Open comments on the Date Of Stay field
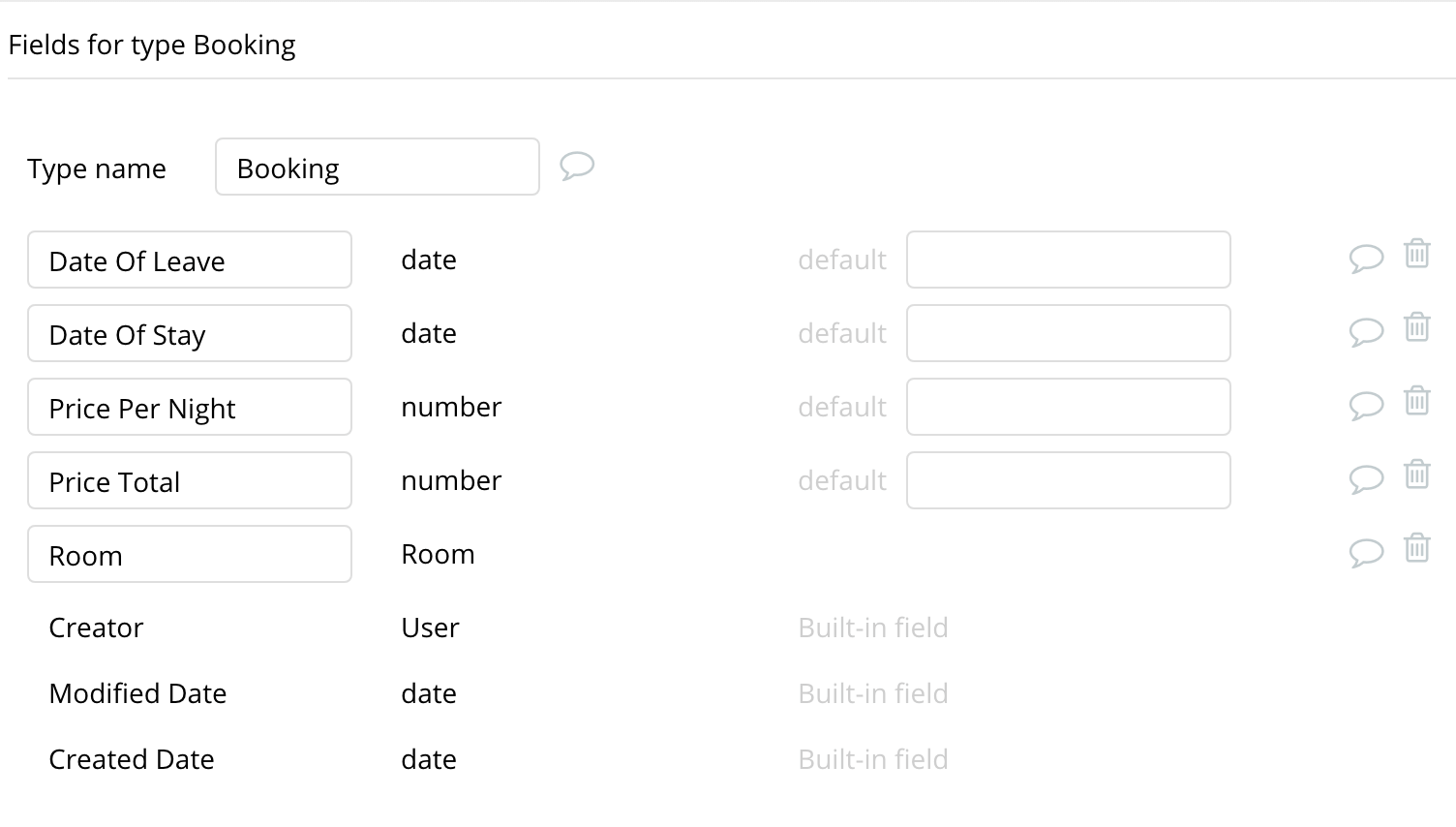This screenshot has height=827, width=1456. coord(1367,329)
